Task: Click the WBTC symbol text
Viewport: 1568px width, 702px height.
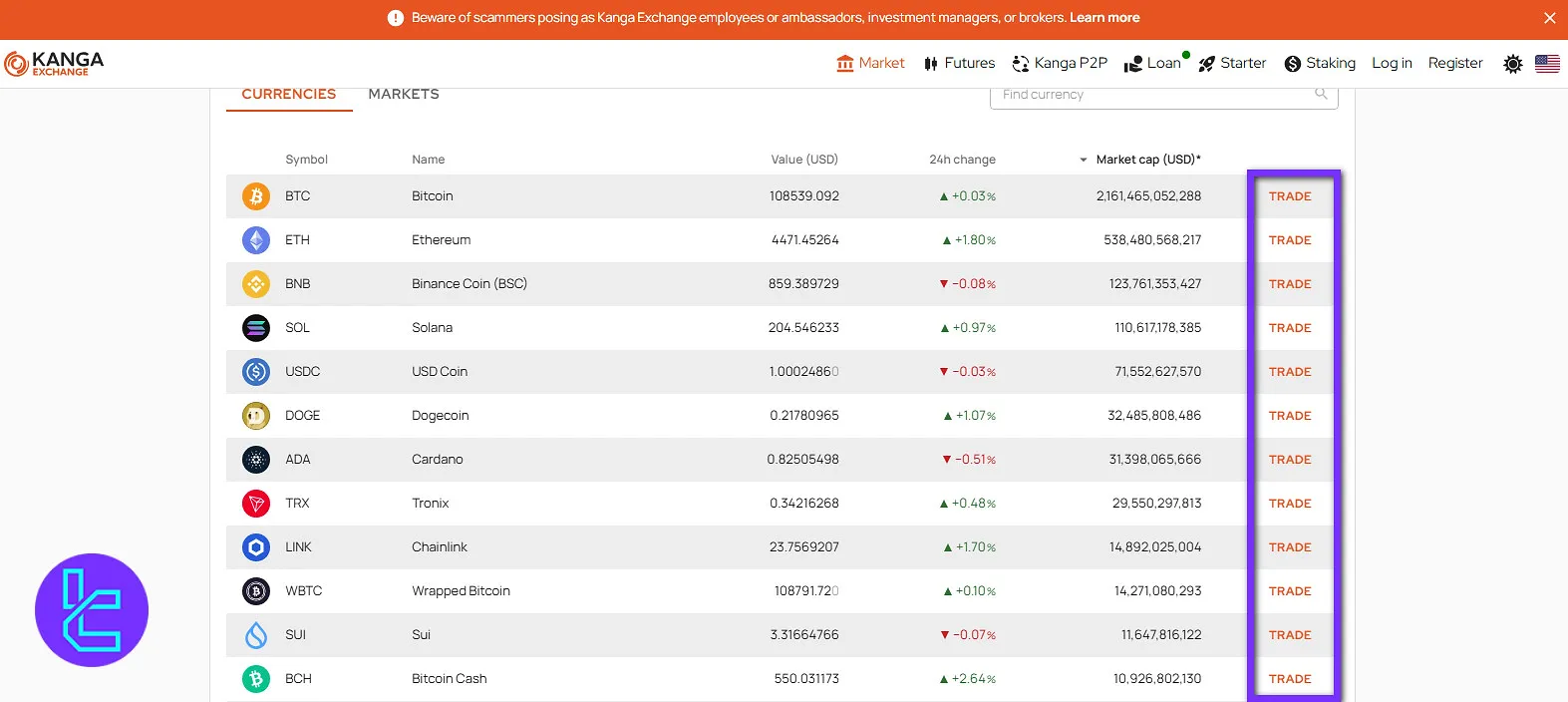Action: [x=304, y=591]
